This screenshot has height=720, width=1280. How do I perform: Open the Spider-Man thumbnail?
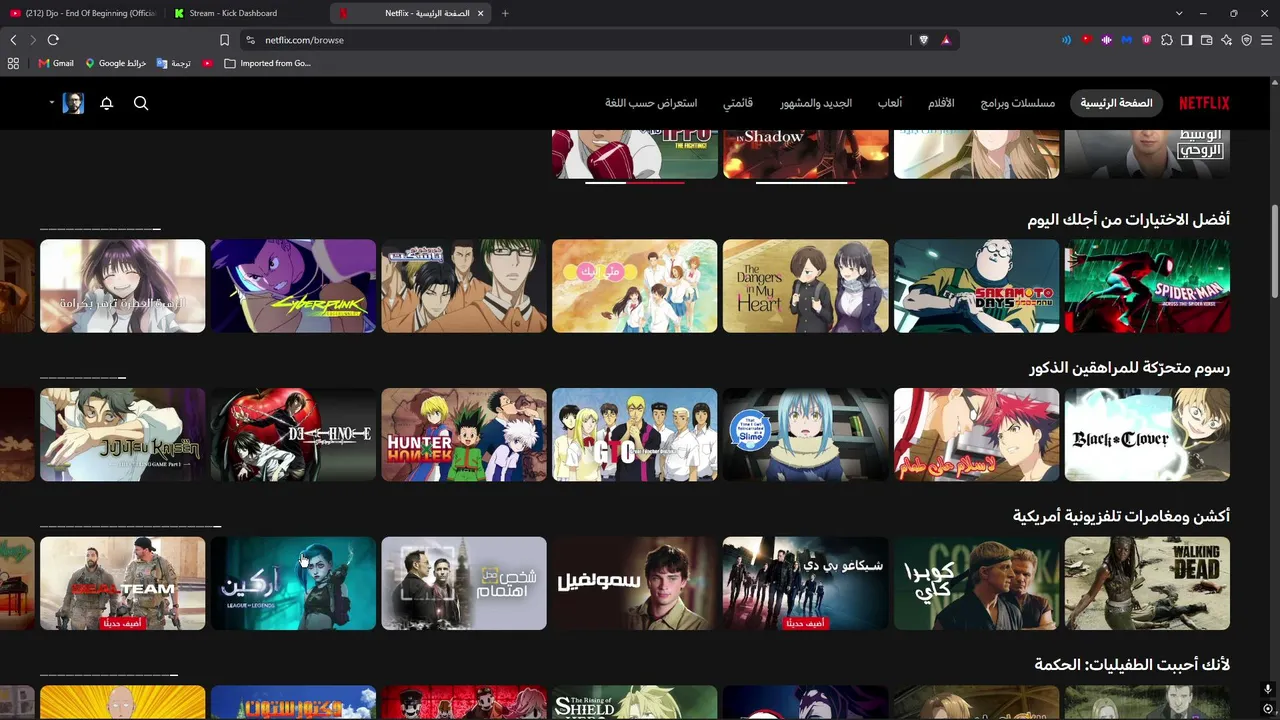(1147, 286)
